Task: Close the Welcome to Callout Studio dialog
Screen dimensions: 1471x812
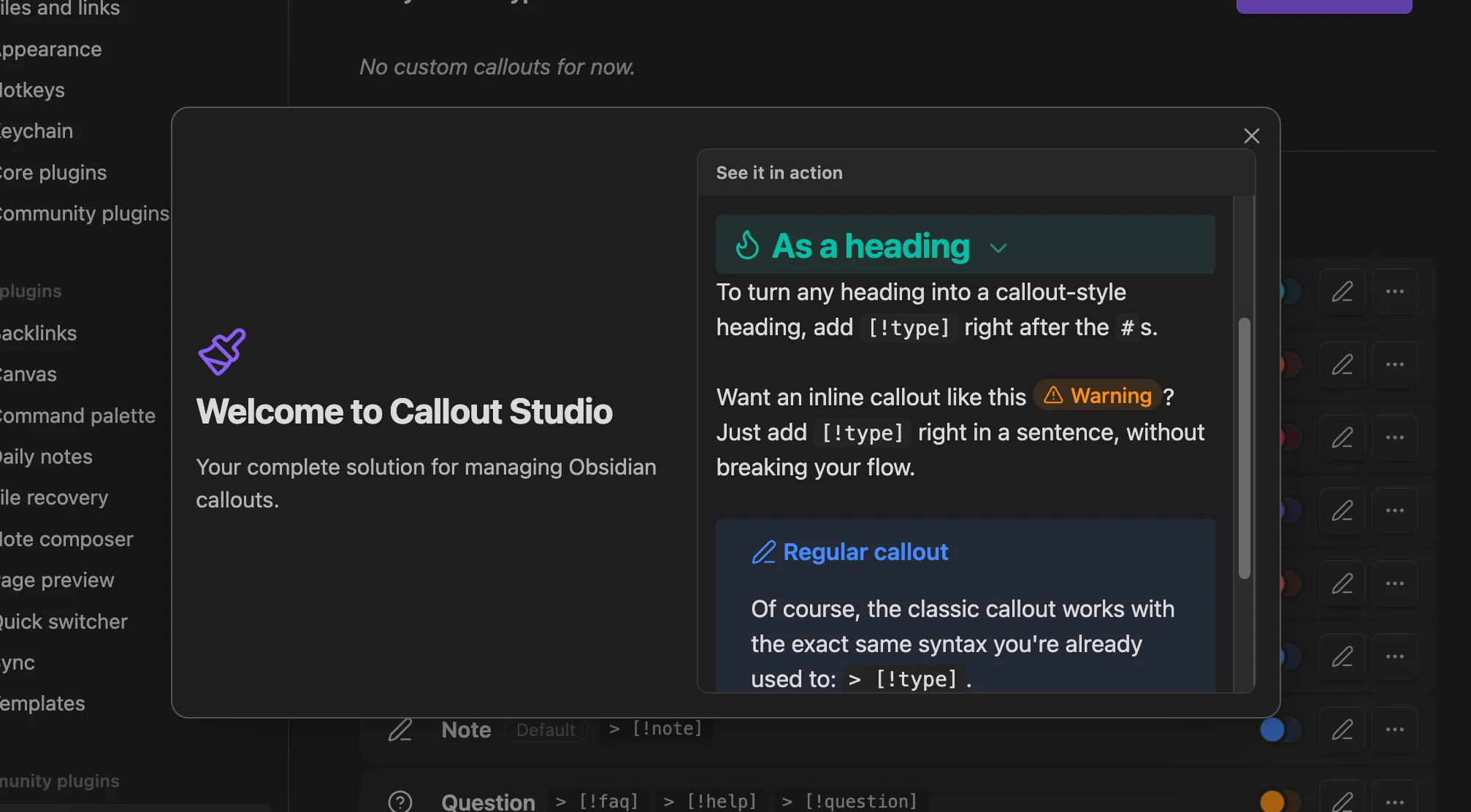Action: 1251,136
